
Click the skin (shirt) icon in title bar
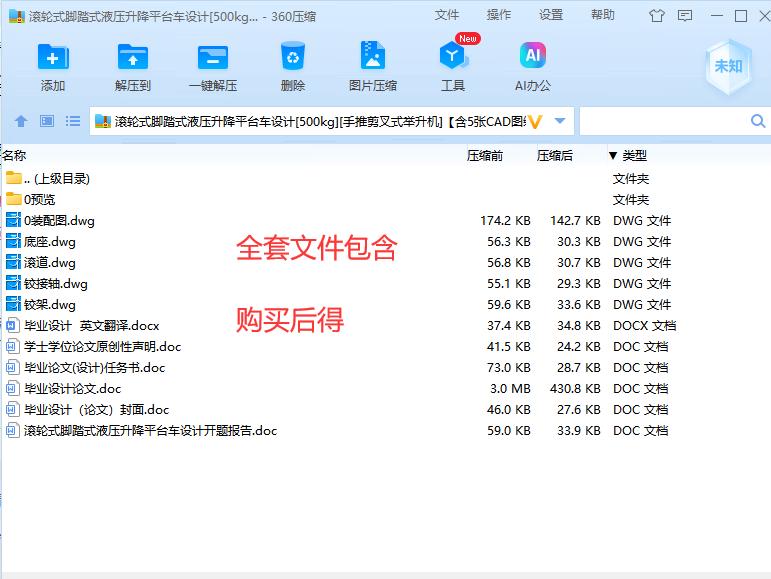(656, 16)
